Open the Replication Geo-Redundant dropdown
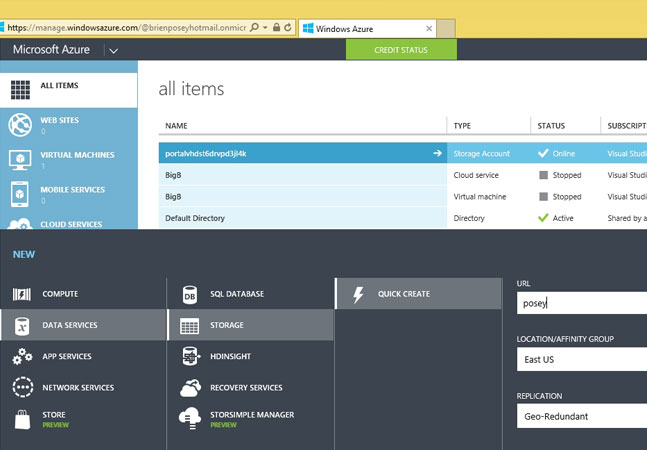647x450 pixels. tap(582, 416)
